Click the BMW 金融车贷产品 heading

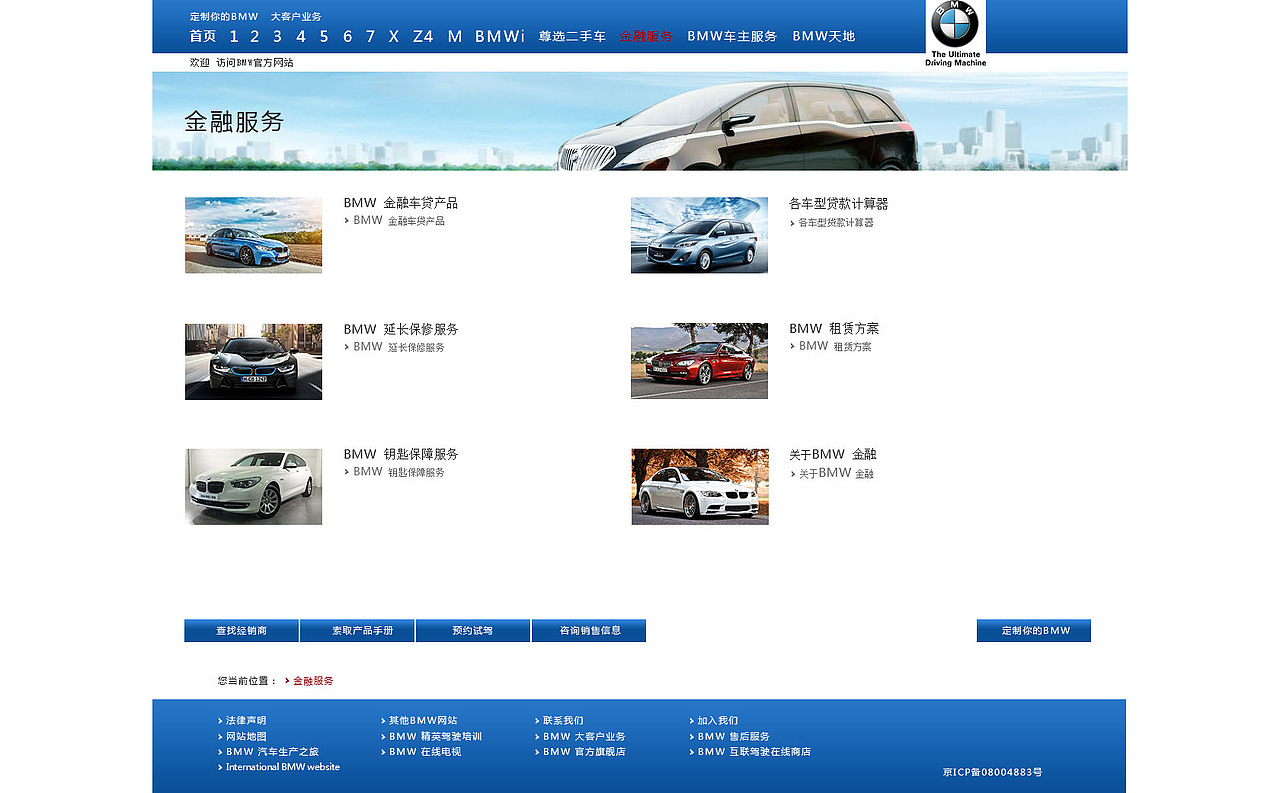click(401, 203)
